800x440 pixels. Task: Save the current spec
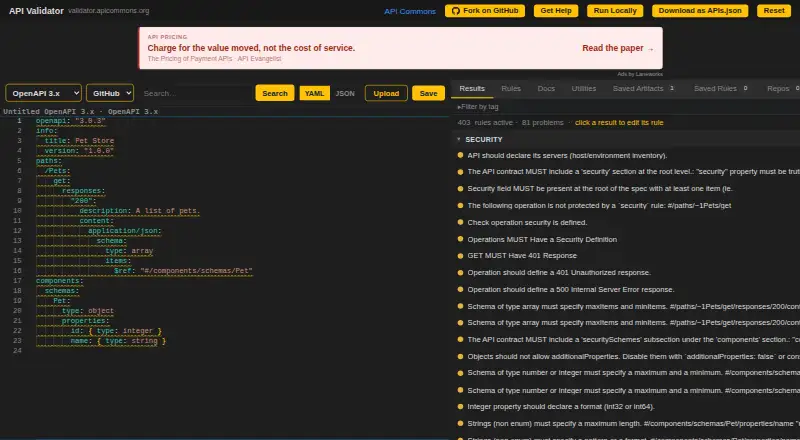[x=428, y=93]
